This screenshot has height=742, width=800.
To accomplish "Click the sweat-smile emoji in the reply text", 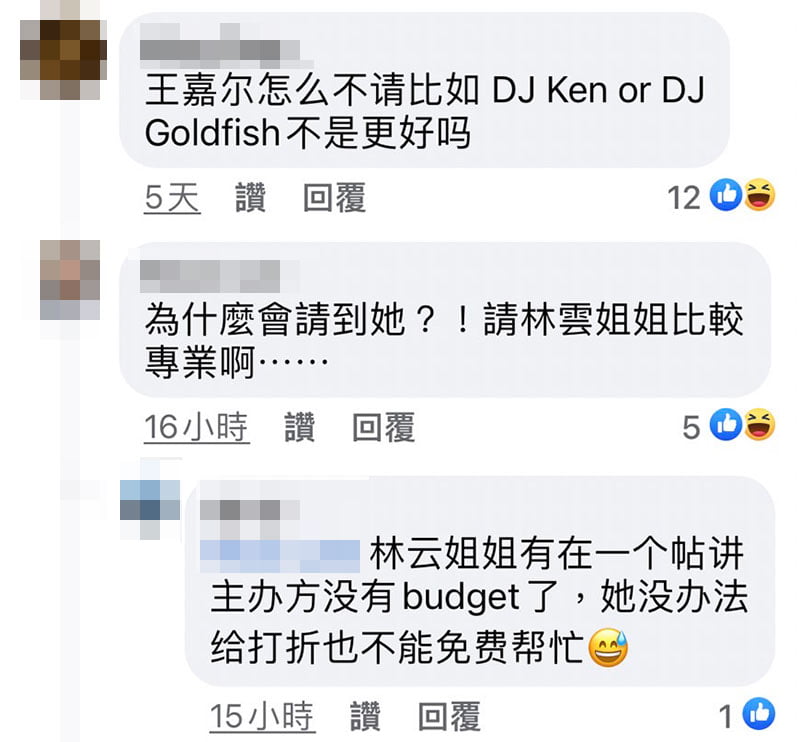I will [x=608, y=647].
